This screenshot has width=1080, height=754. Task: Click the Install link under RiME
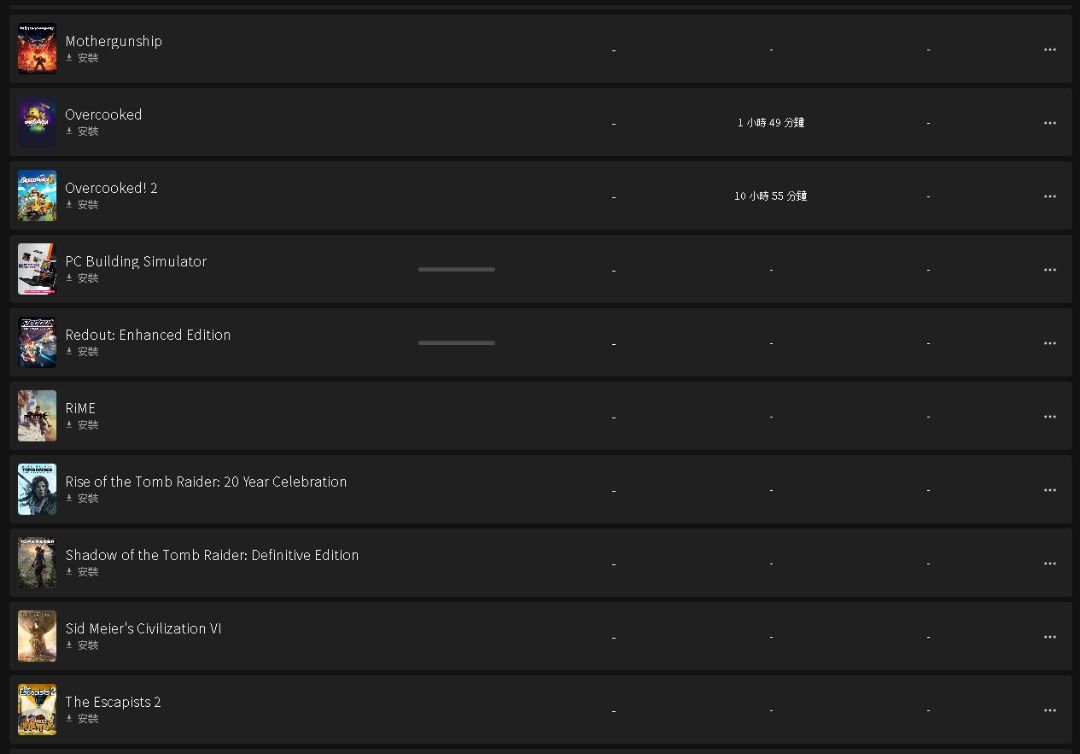tap(83, 425)
